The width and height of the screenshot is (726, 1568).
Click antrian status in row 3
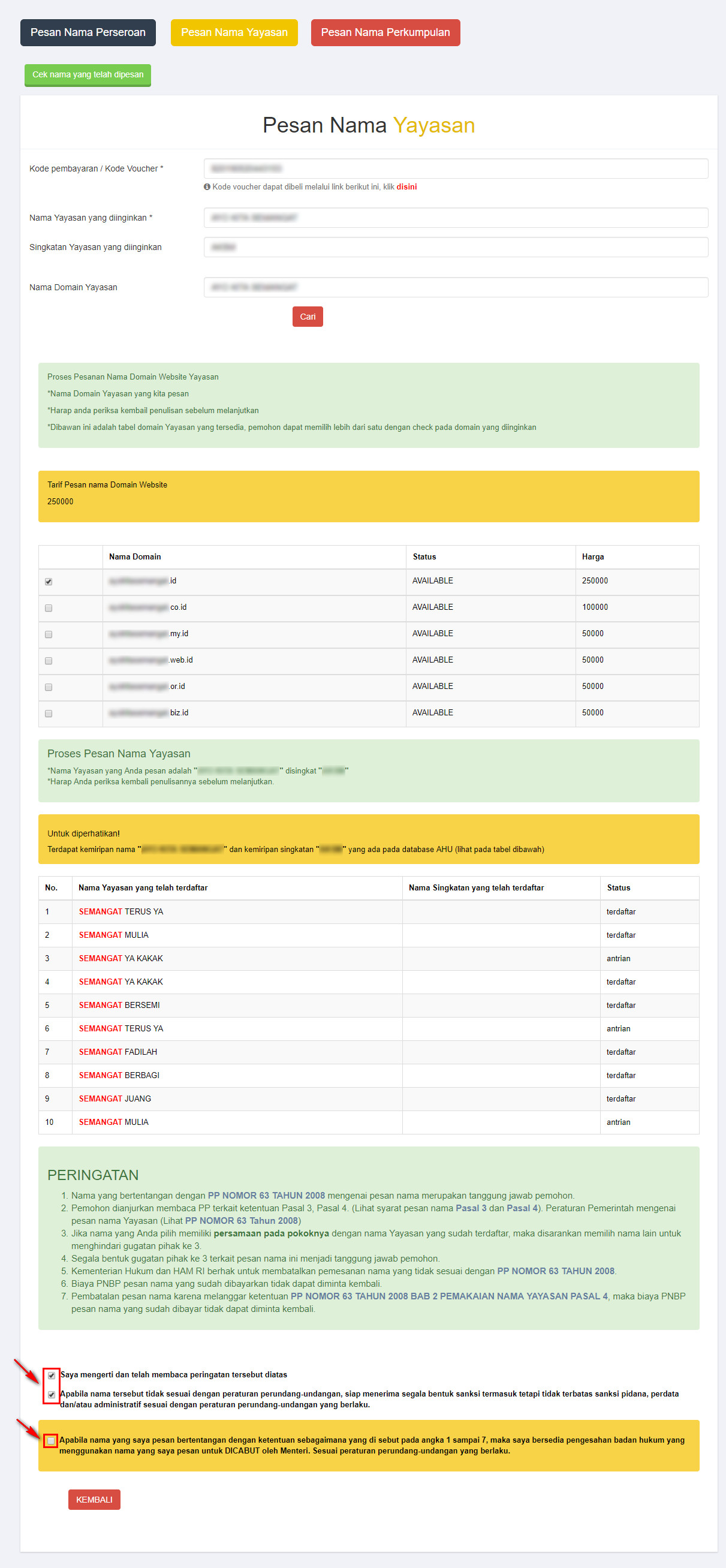pos(618,958)
